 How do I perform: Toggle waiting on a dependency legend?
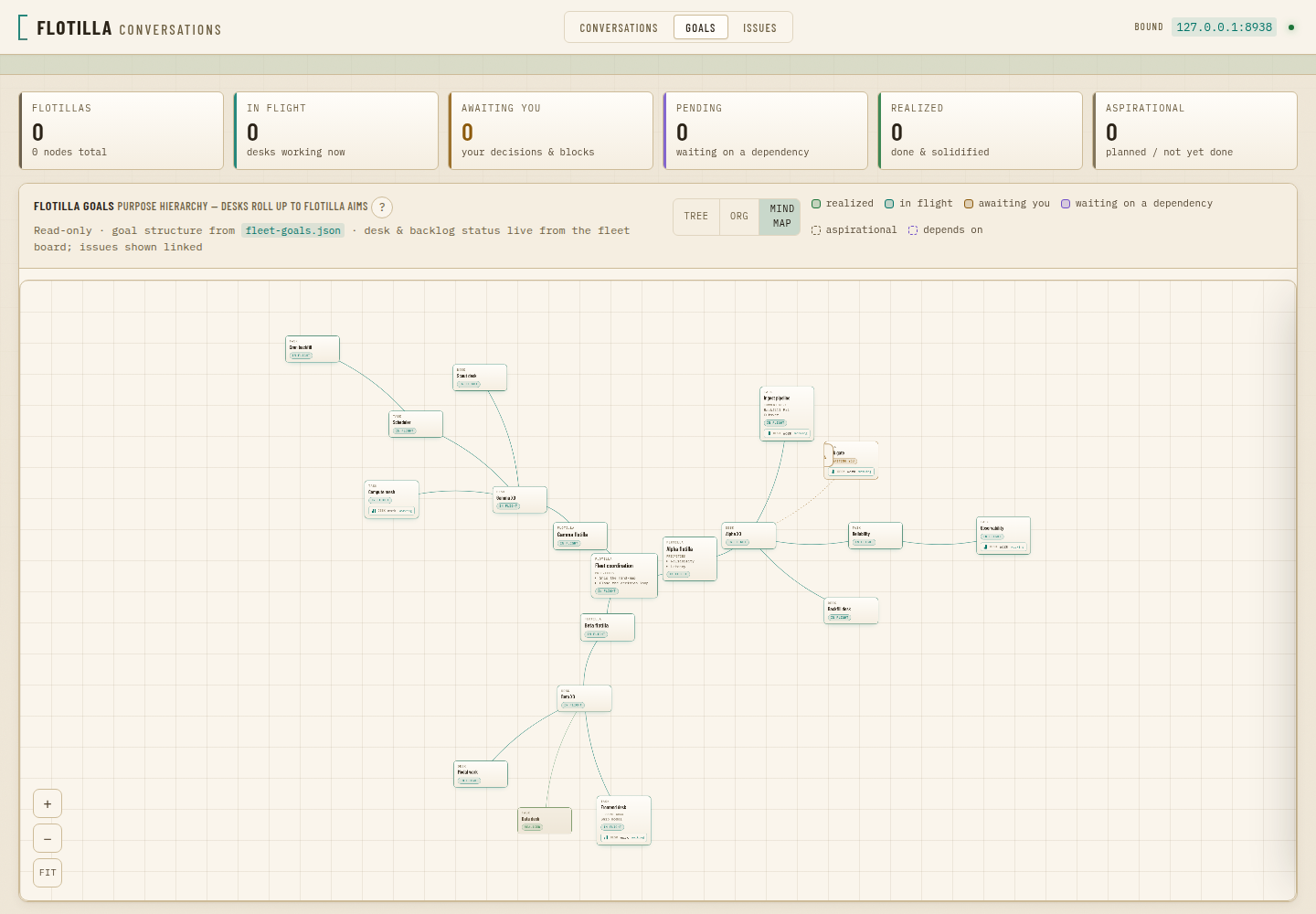[x=1137, y=204]
